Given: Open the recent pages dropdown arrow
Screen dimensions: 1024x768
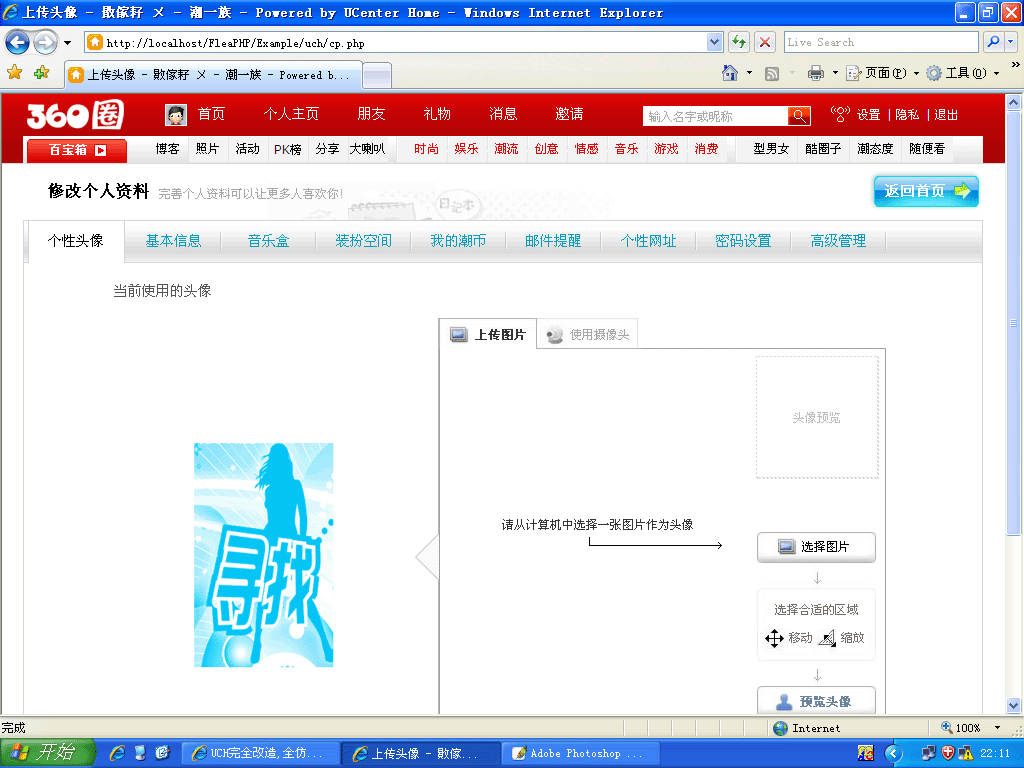Looking at the screenshot, I should 67,43.
